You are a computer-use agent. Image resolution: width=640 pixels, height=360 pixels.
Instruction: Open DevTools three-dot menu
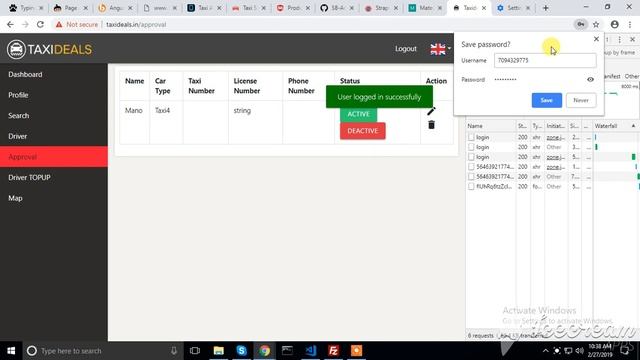pos(619,39)
